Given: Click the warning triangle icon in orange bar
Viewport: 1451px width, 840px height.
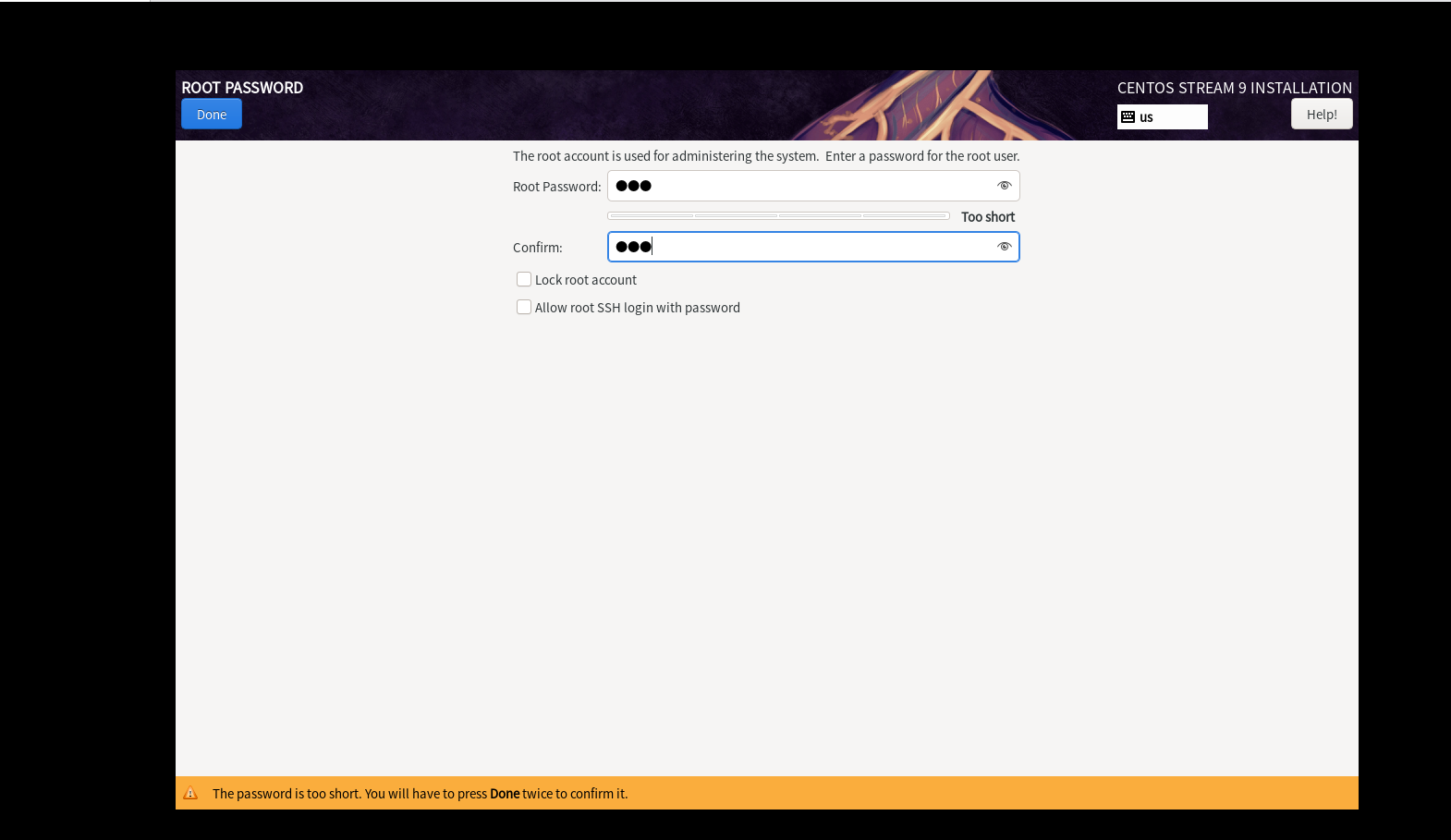Looking at the screenshot, I should (190, 793).
